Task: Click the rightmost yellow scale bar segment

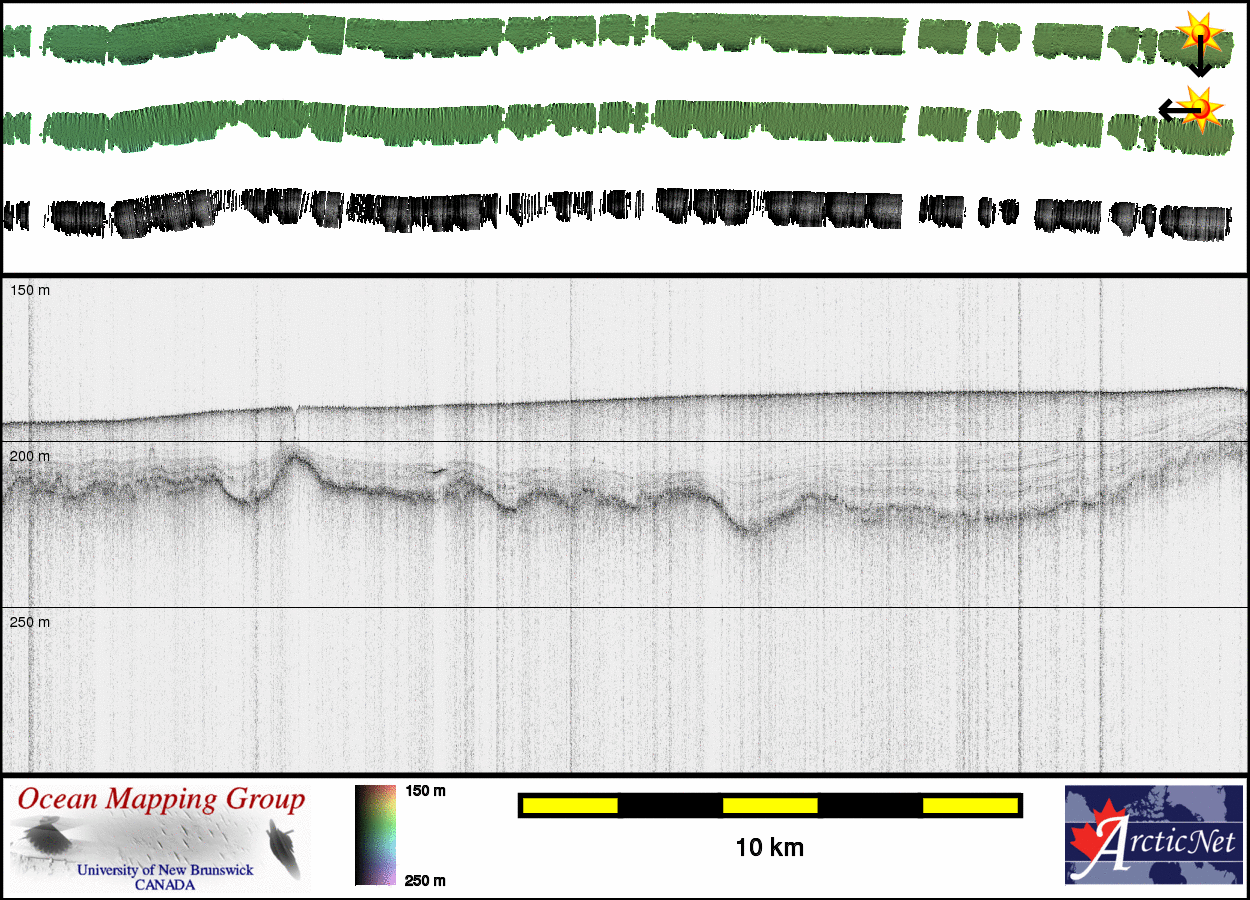Action: point(969,805)
